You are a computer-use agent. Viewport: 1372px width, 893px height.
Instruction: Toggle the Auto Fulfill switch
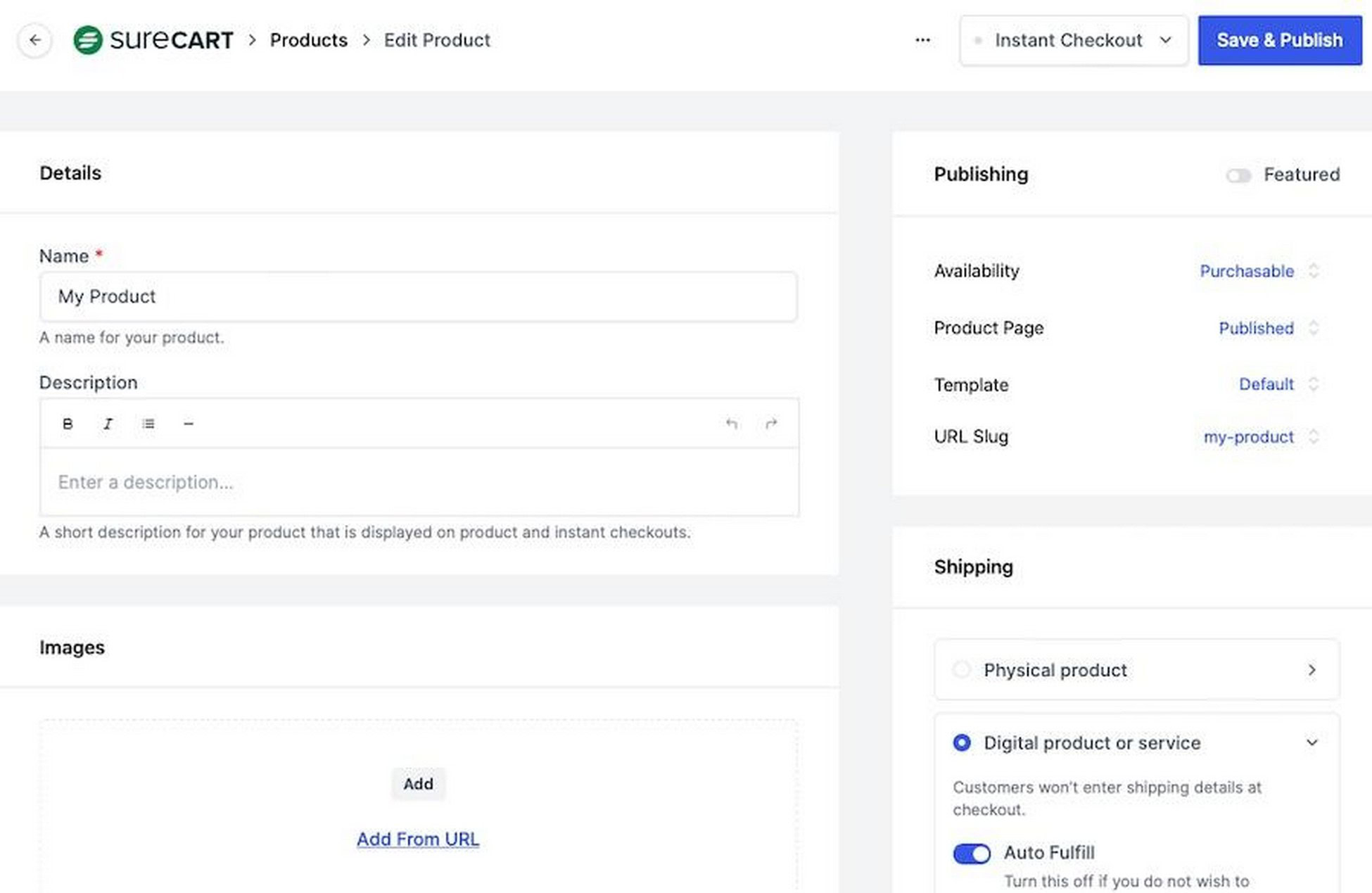(x=972, y=854)
